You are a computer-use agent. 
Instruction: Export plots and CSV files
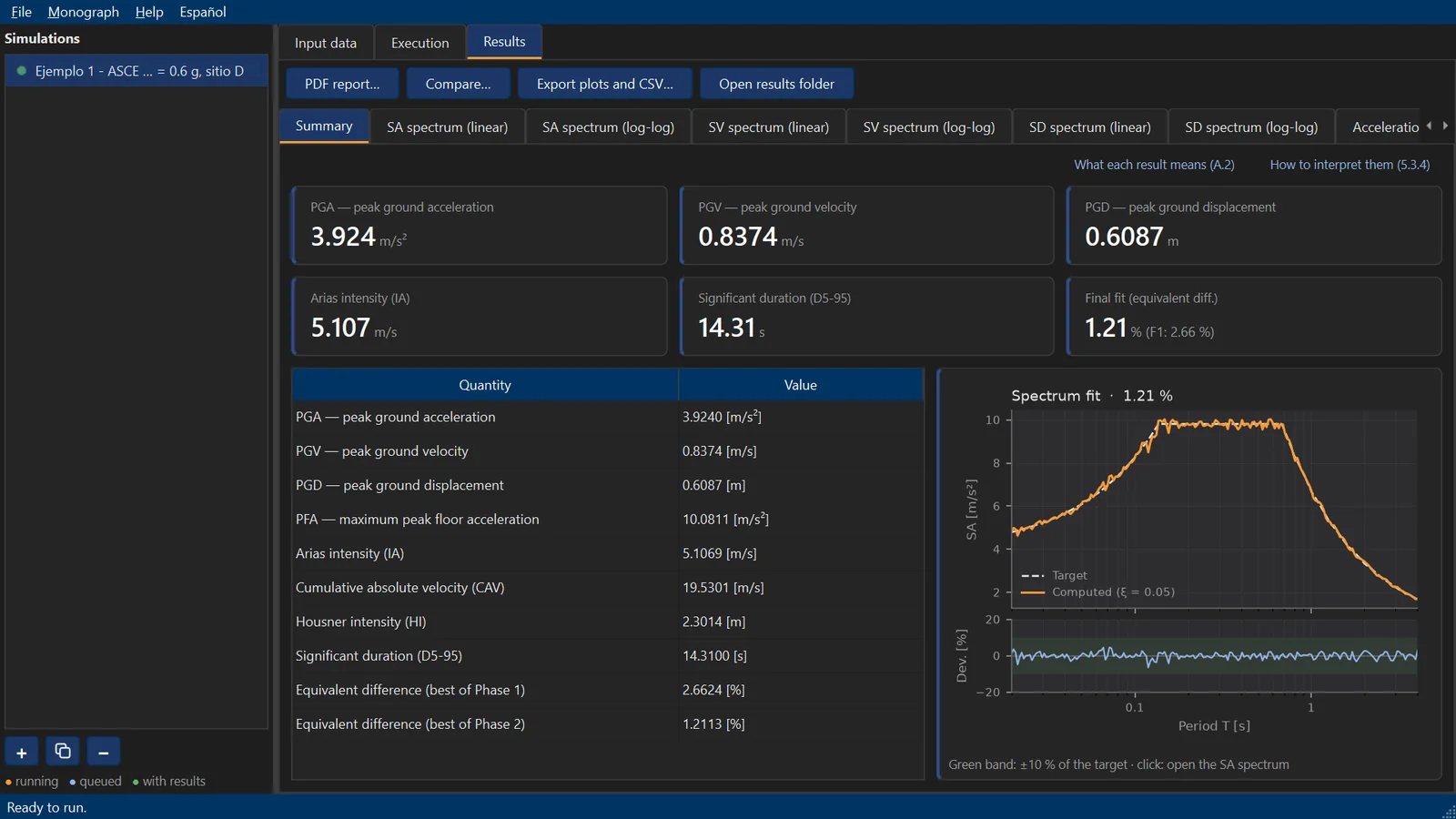[605, 84]
